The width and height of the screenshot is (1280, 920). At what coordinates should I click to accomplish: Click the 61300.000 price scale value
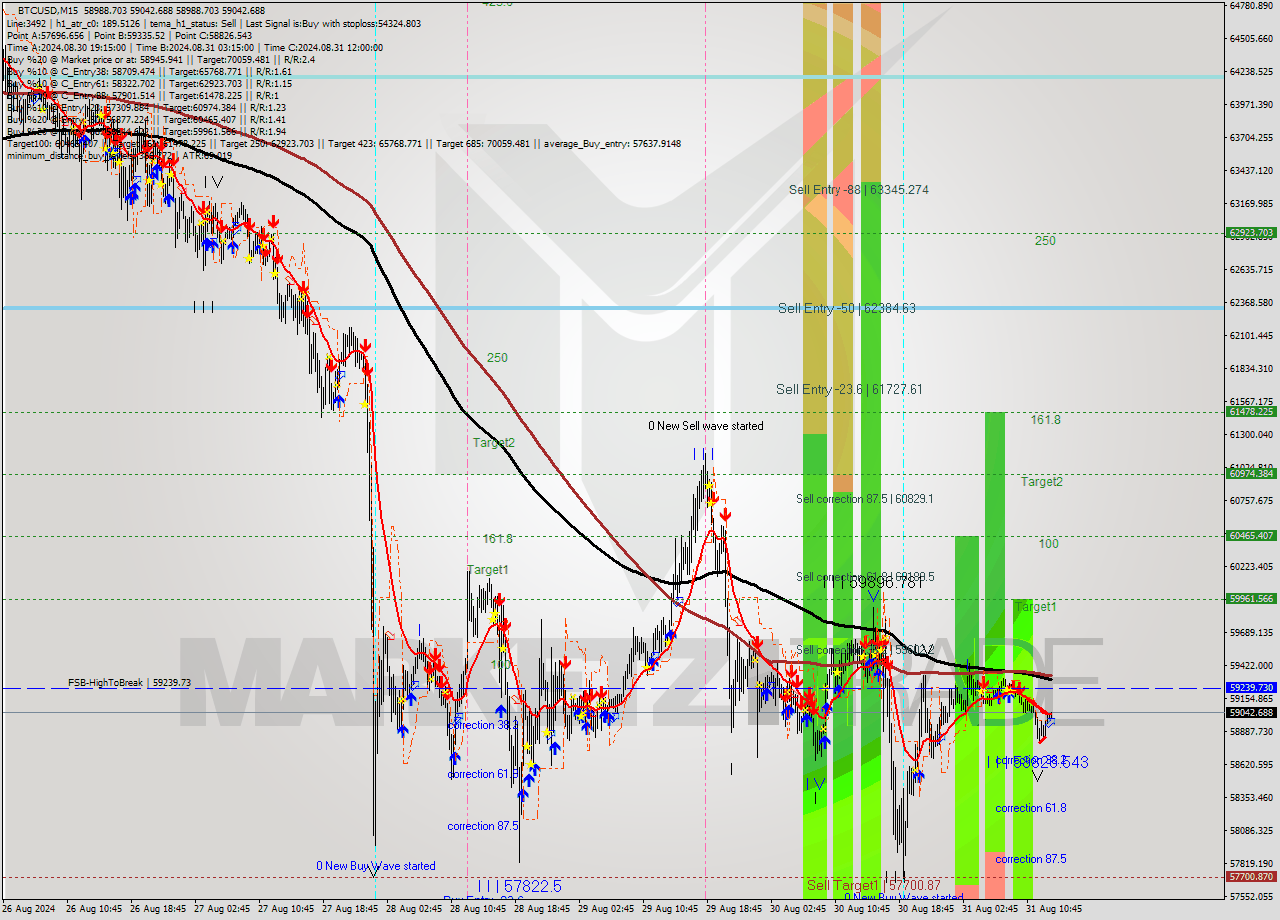click(x=1250, y=435)
